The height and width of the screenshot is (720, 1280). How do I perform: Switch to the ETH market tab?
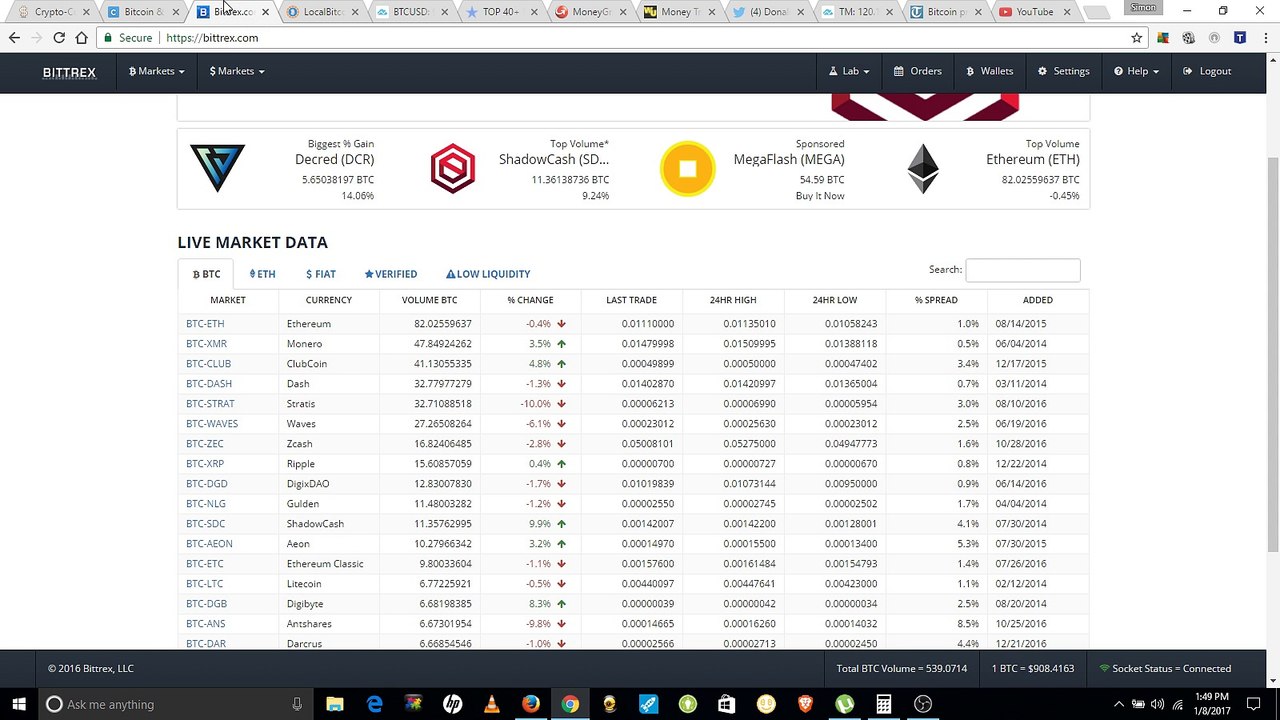[x=262, y=274]
